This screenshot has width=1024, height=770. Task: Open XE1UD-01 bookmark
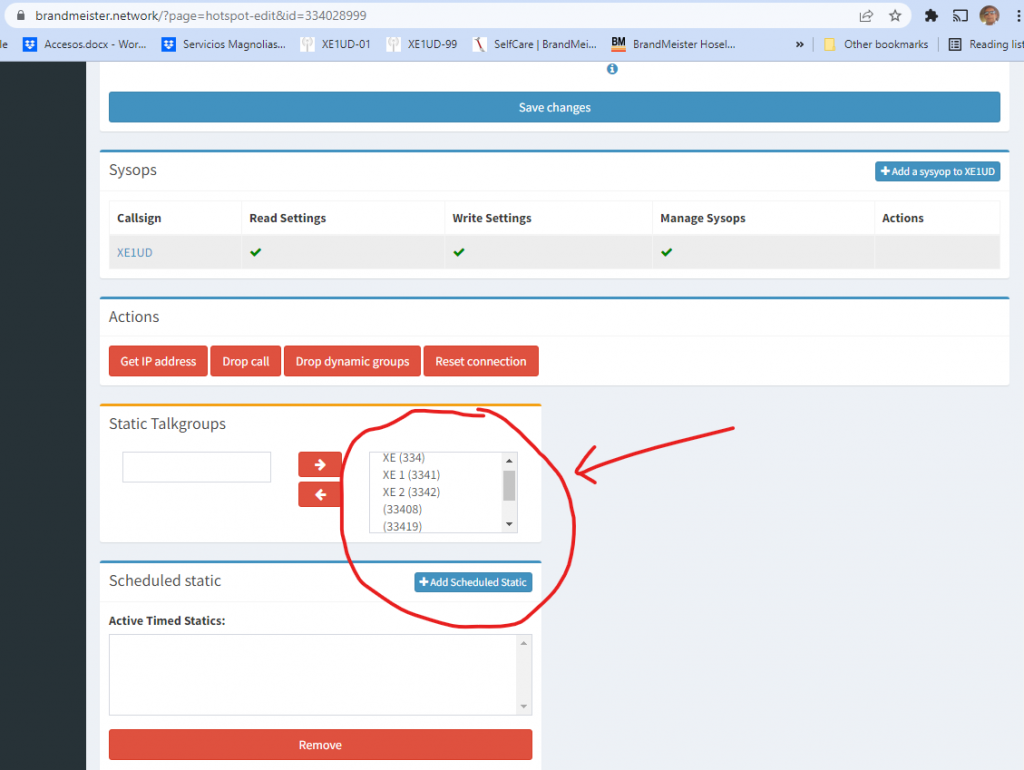[x=336, y=44]
